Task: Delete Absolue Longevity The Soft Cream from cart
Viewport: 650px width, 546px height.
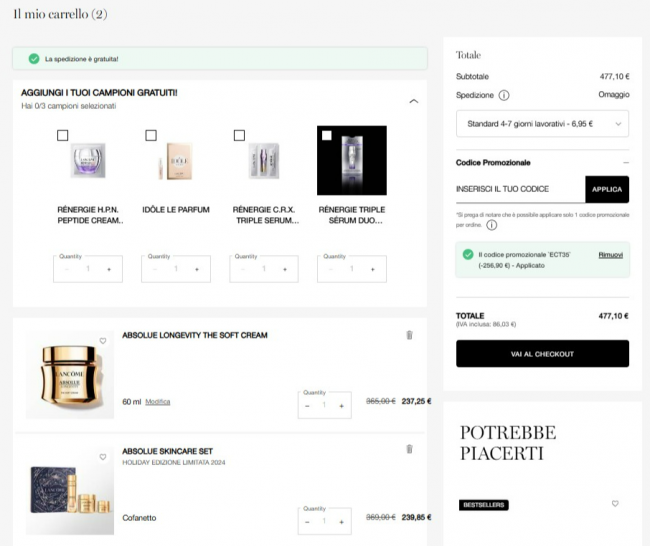Action: (x=409, y=335)
